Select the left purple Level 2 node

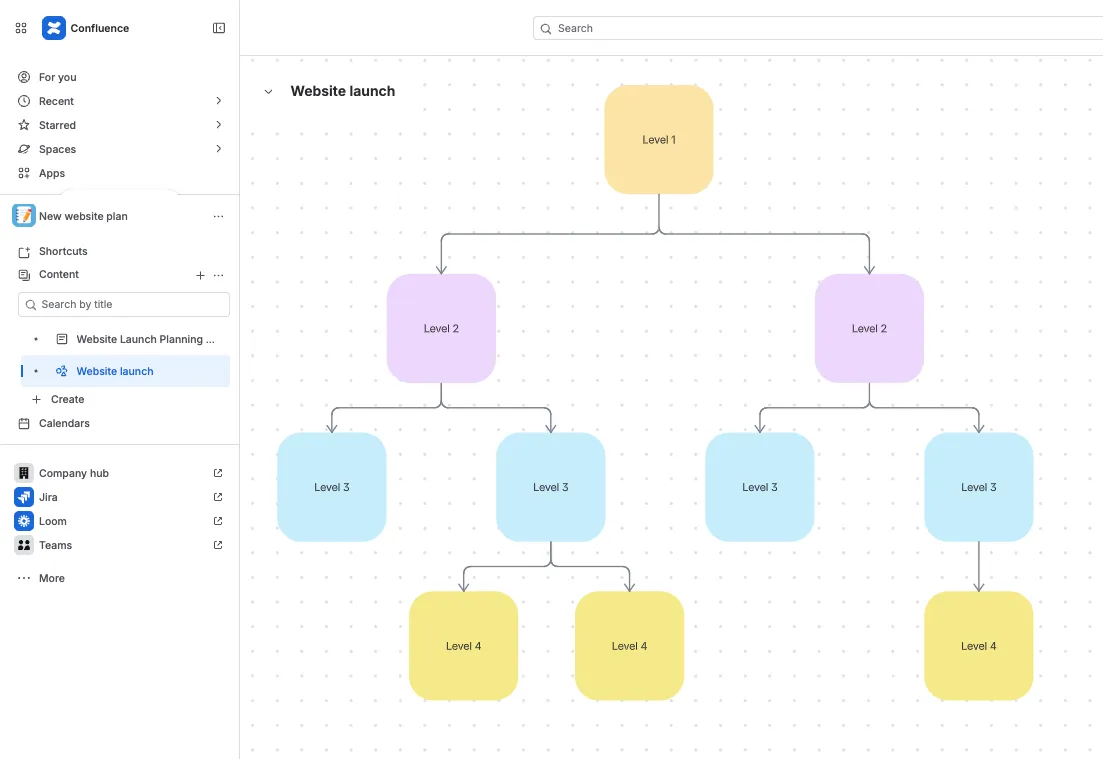(441, 329)
